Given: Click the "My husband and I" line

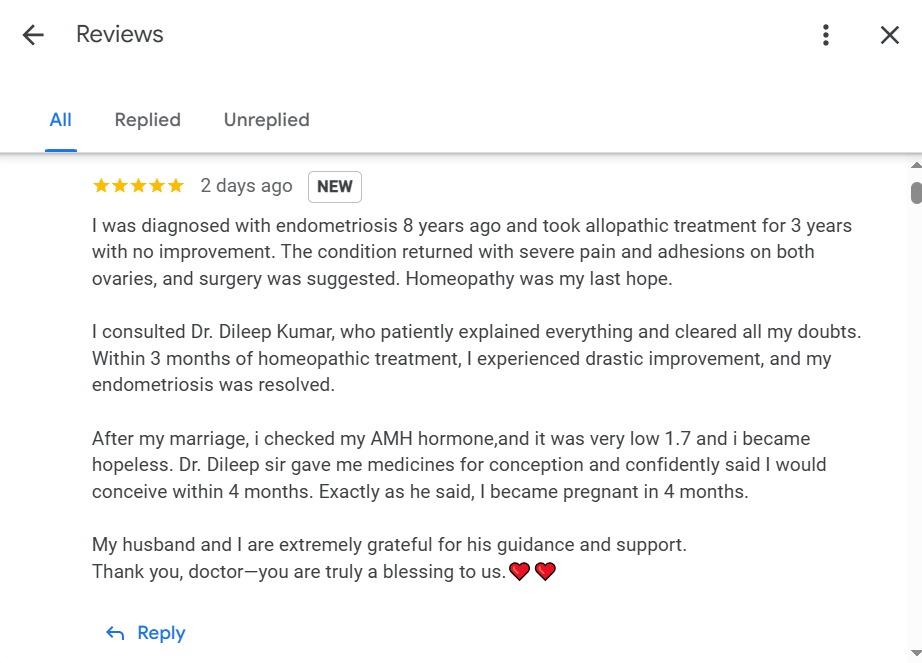Looking at the screenshot, I should coord(389,546).
